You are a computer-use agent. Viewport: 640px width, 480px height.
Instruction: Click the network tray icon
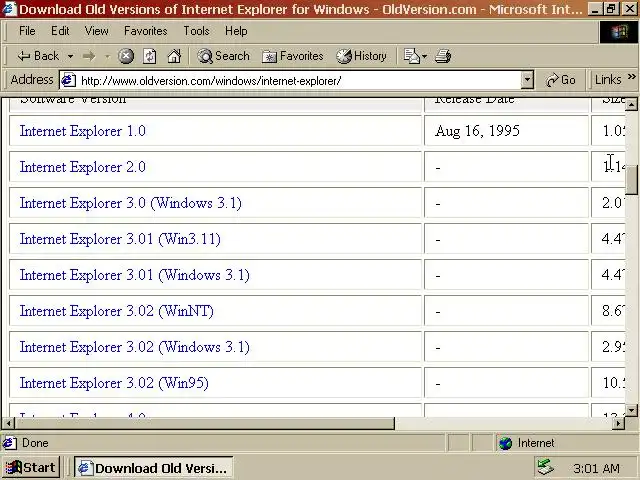(x=545, y=467)
